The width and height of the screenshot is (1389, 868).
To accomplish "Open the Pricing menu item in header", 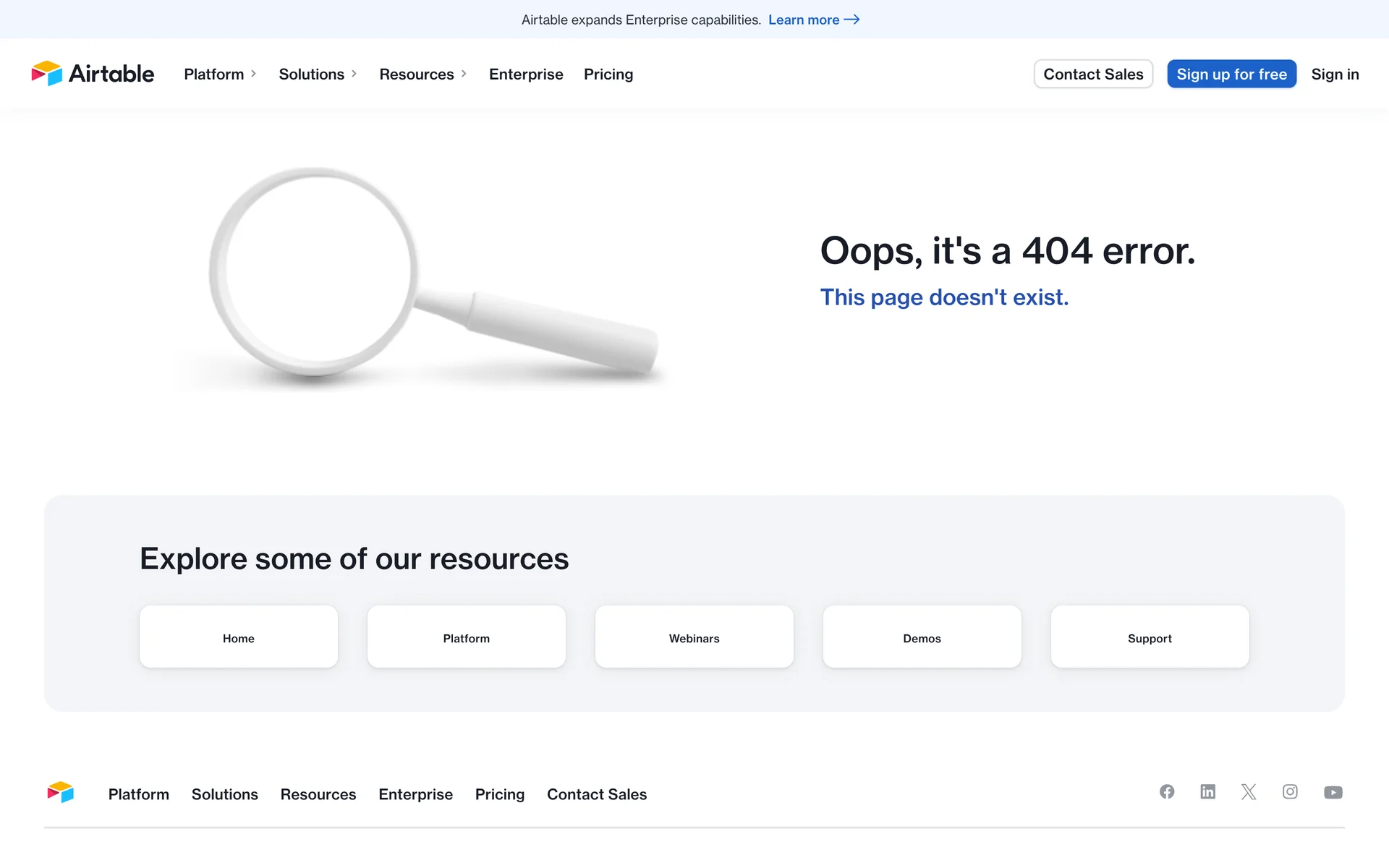I will click(x=608, y=75).
